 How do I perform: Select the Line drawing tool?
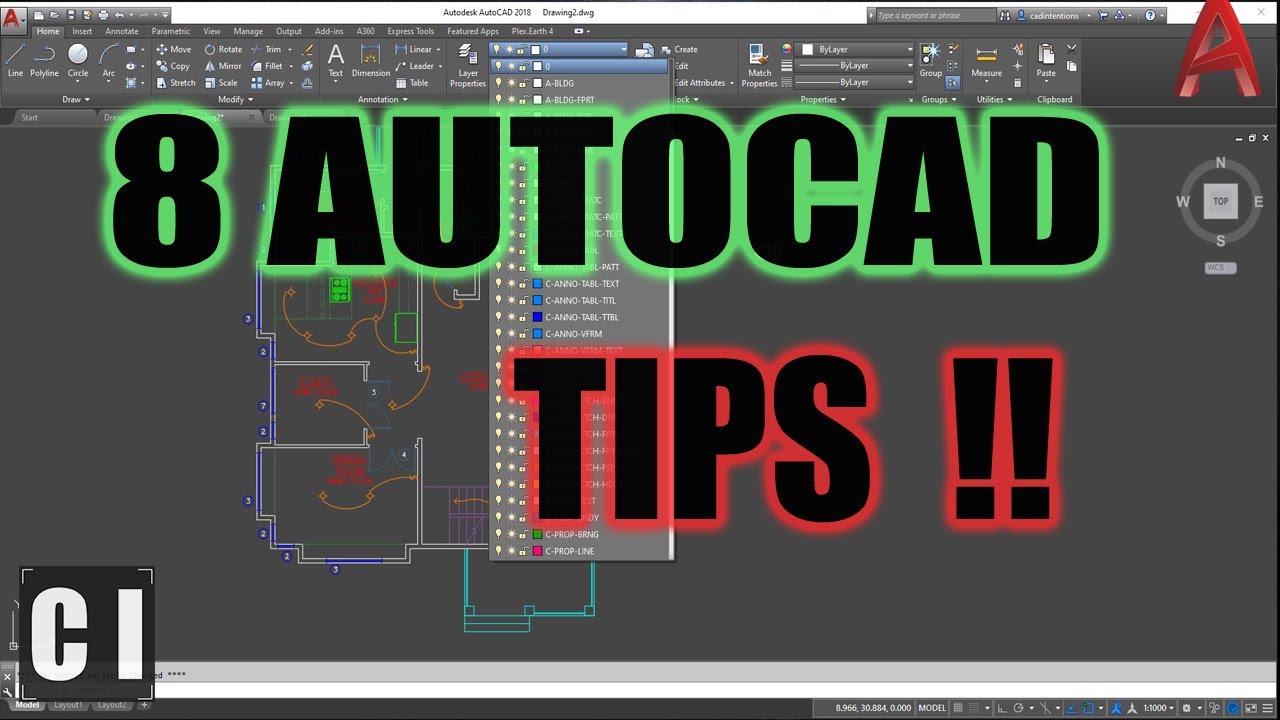coord(15,60)
